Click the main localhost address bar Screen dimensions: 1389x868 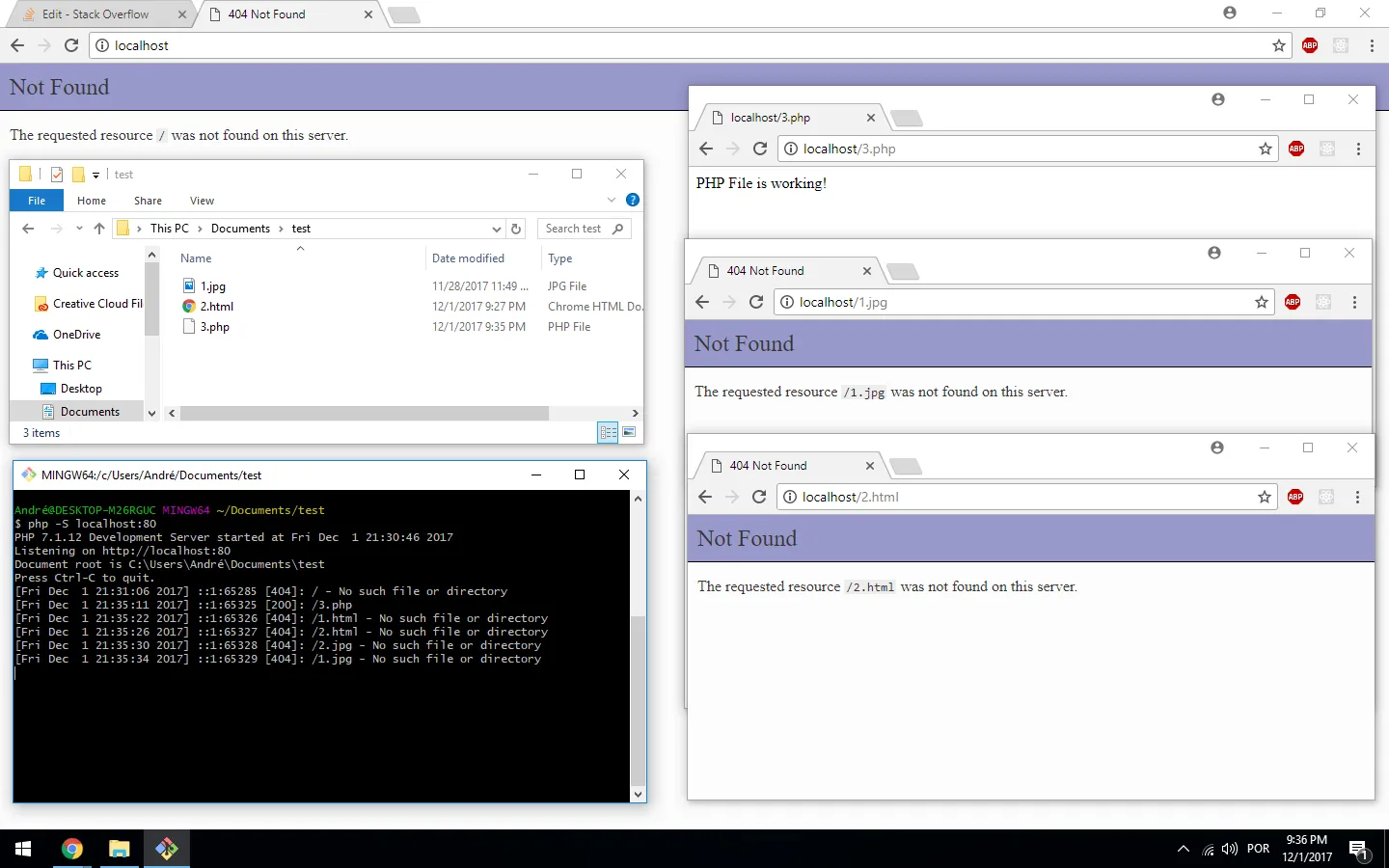(691, 45)
